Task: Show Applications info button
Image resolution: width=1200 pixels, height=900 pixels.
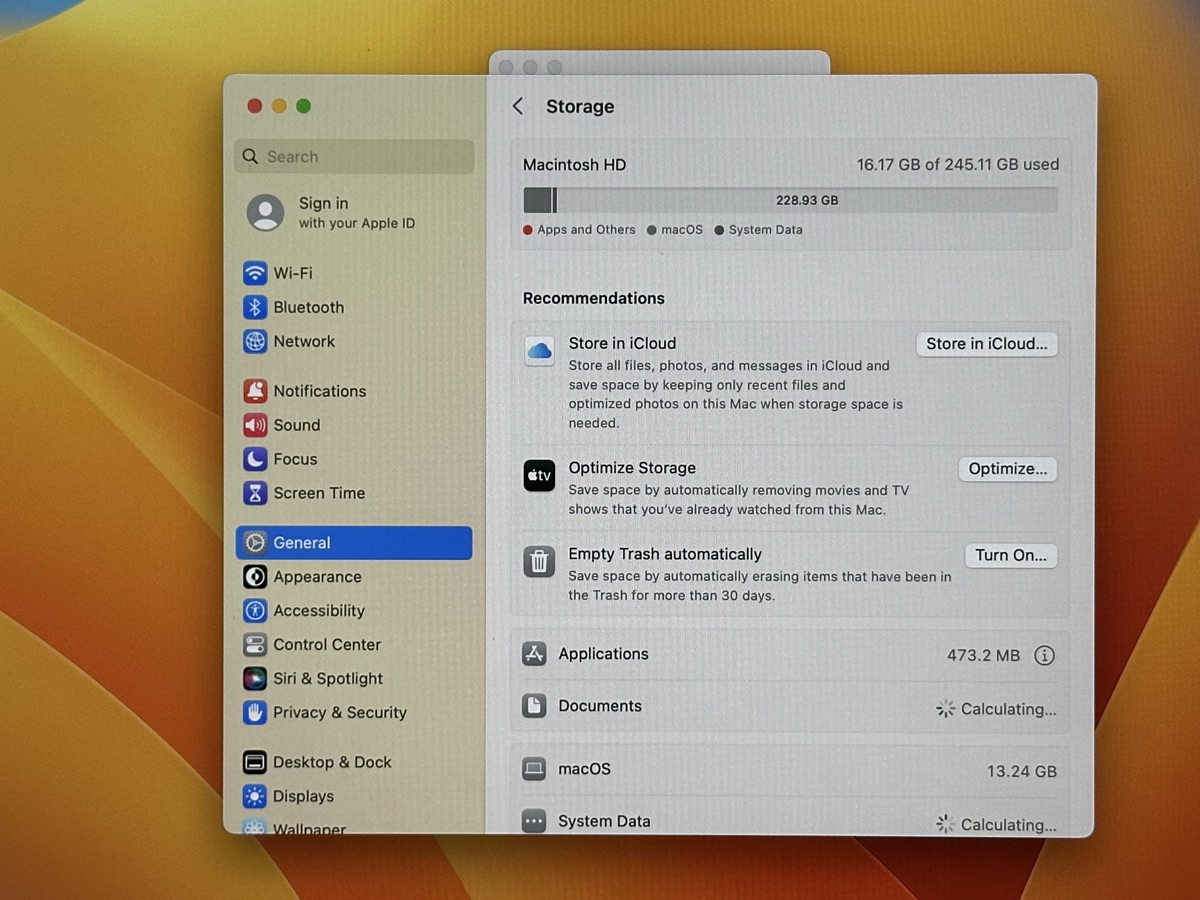Action: click(x=1044, y=656)
